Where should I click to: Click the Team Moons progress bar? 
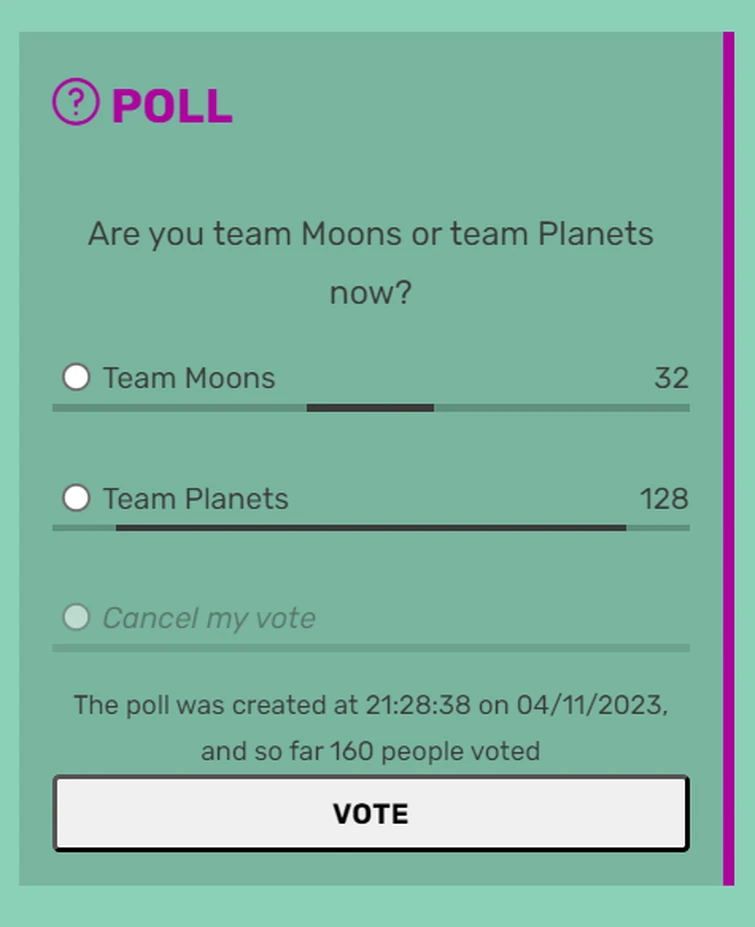[x=370, y=407]
